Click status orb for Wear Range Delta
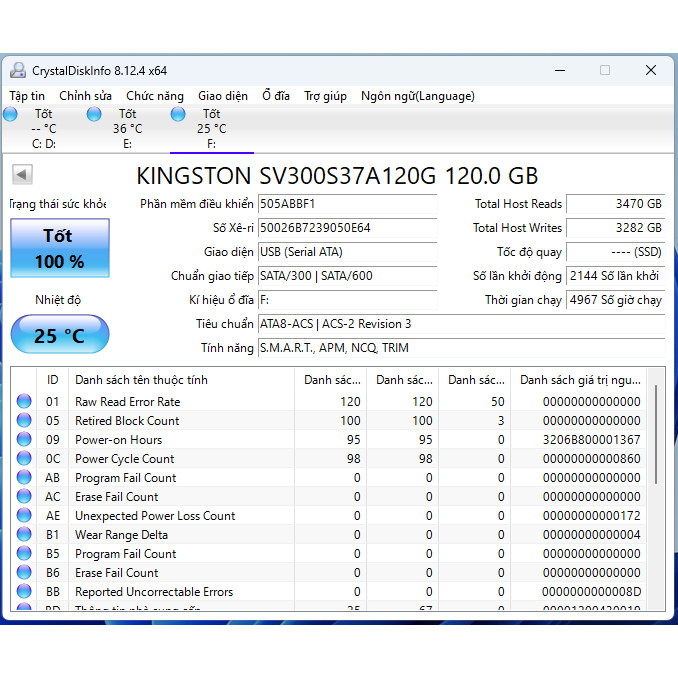 coord(24,534)
